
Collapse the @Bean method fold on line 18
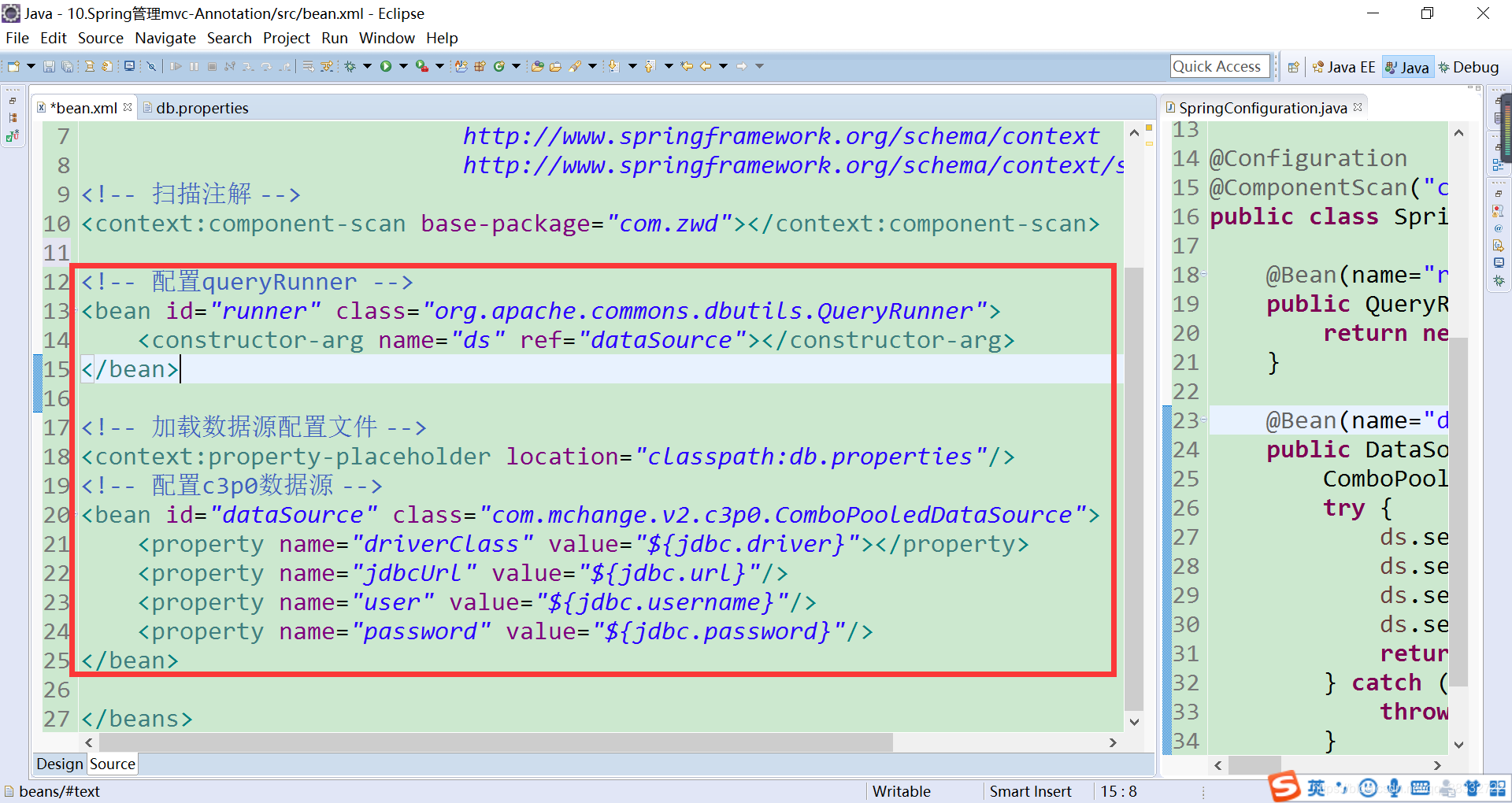tap(1204, 275)
